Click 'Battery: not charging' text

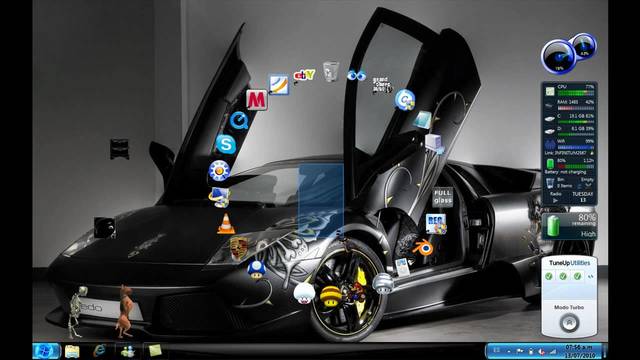pyautogui.click(x=564, y=172)
